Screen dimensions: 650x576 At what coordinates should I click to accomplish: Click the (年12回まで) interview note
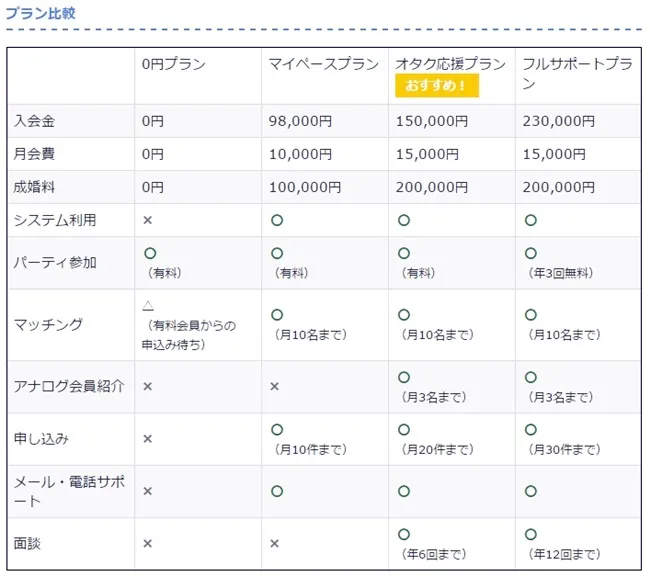click(x=565, y=554)
